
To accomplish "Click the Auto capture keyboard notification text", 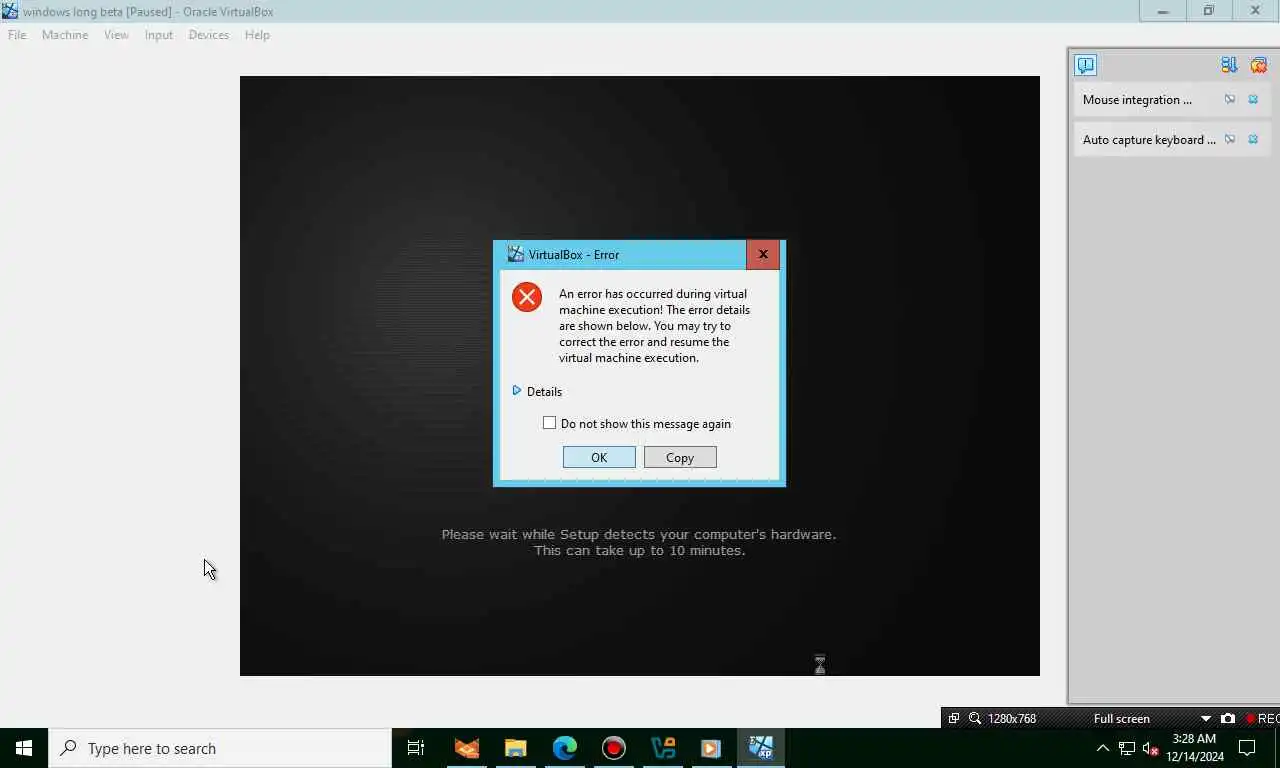I will click(x=1149, y=140).
